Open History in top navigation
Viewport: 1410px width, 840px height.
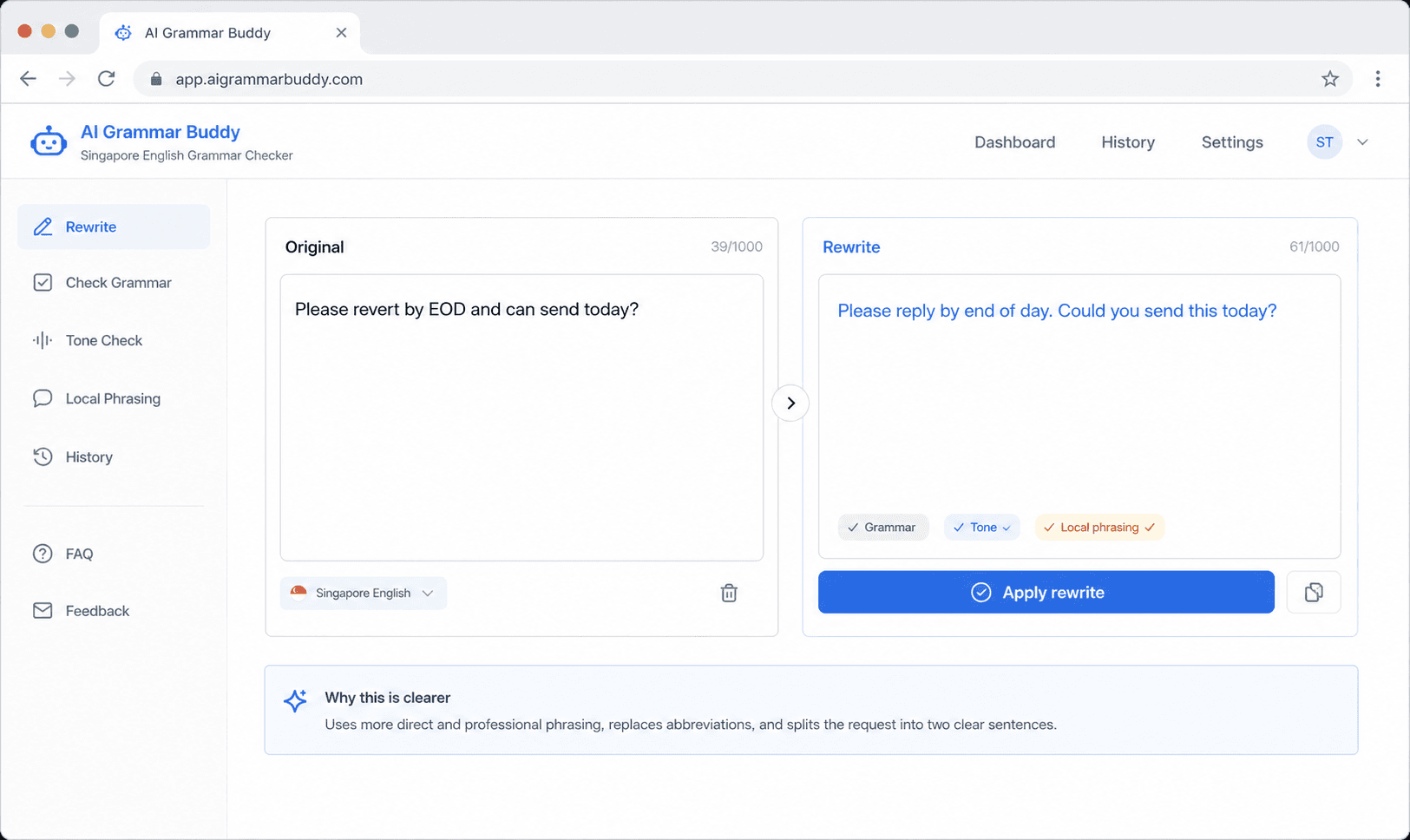[x=1128, y=142]
